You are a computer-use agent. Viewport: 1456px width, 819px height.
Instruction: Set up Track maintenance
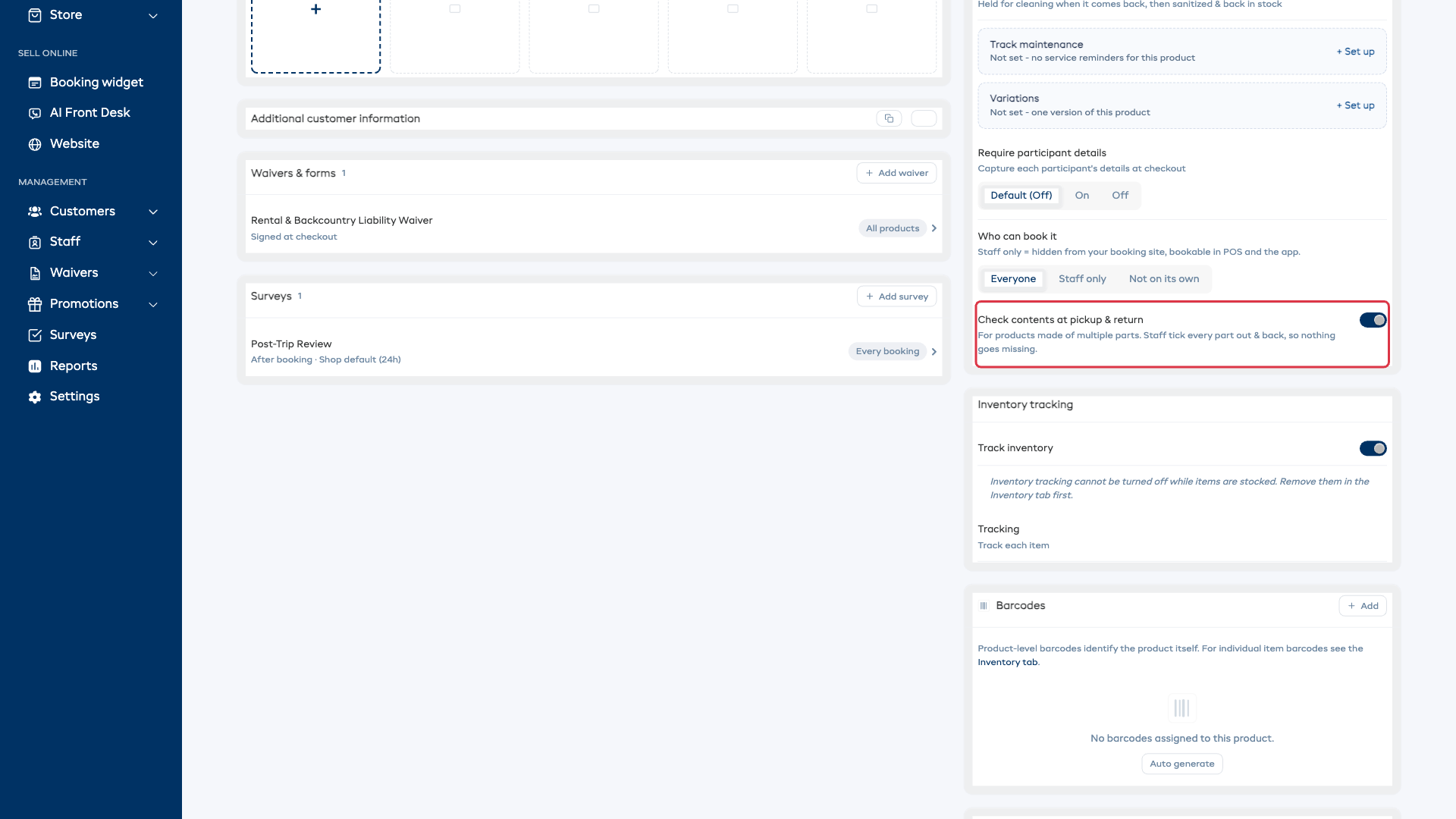[1355, 52]
